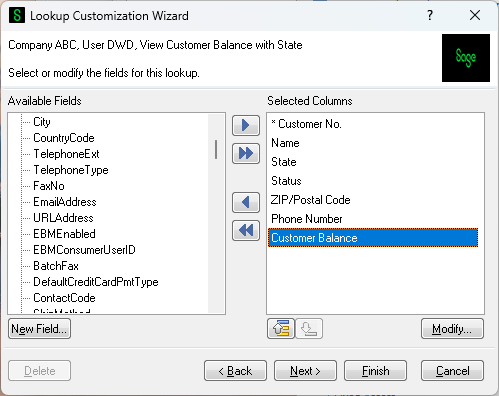Select Phone Number column entry

click(373, 219)
